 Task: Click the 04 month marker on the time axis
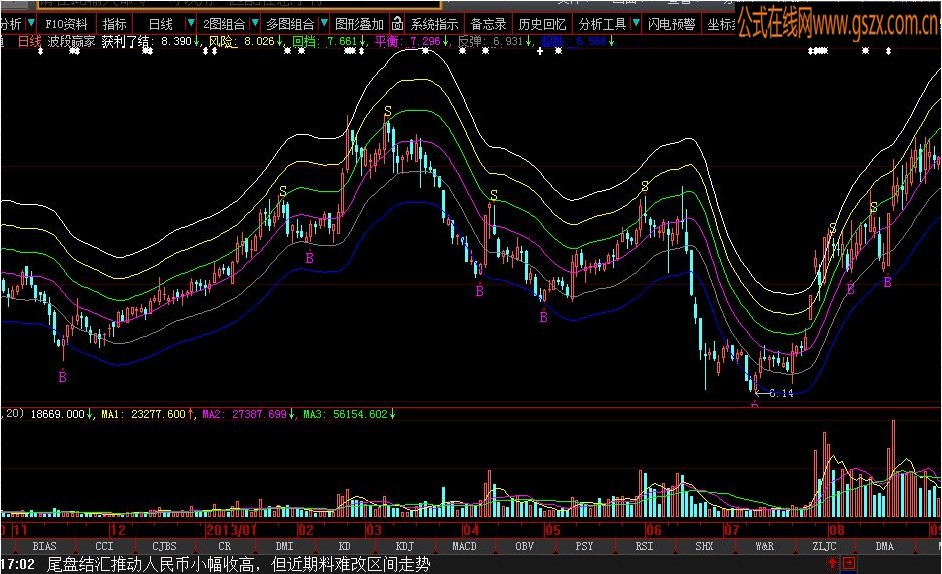tap(471, 530)
